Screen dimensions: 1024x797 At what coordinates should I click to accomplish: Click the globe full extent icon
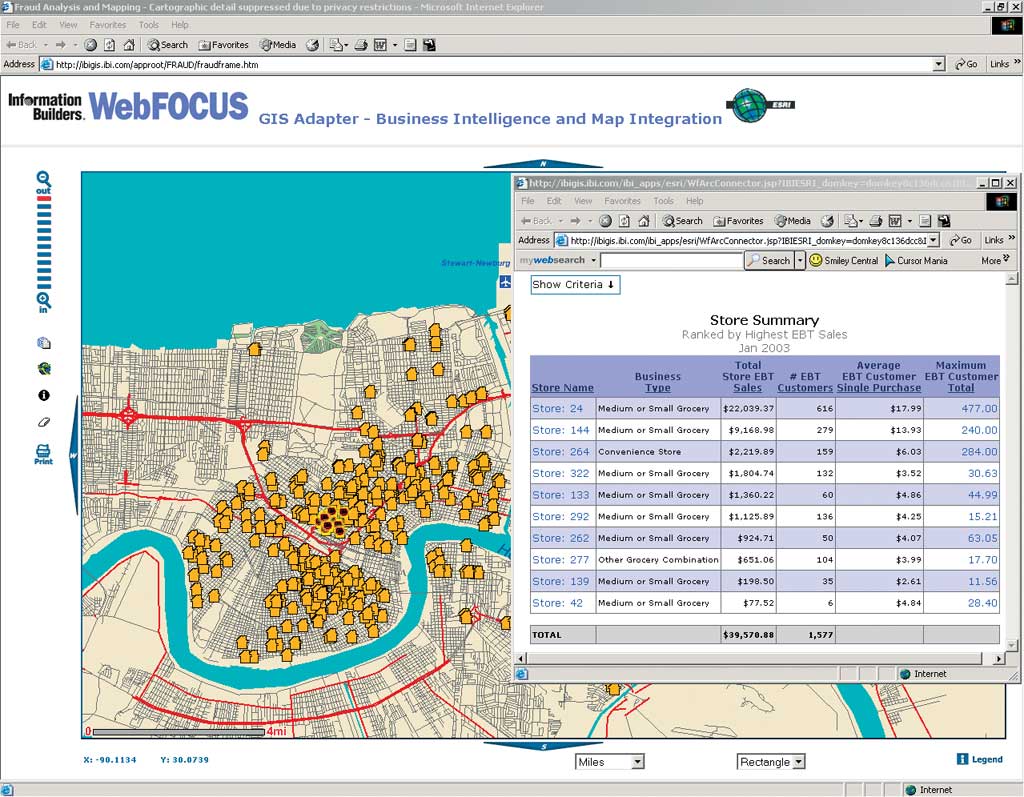[x=43, y=369]
